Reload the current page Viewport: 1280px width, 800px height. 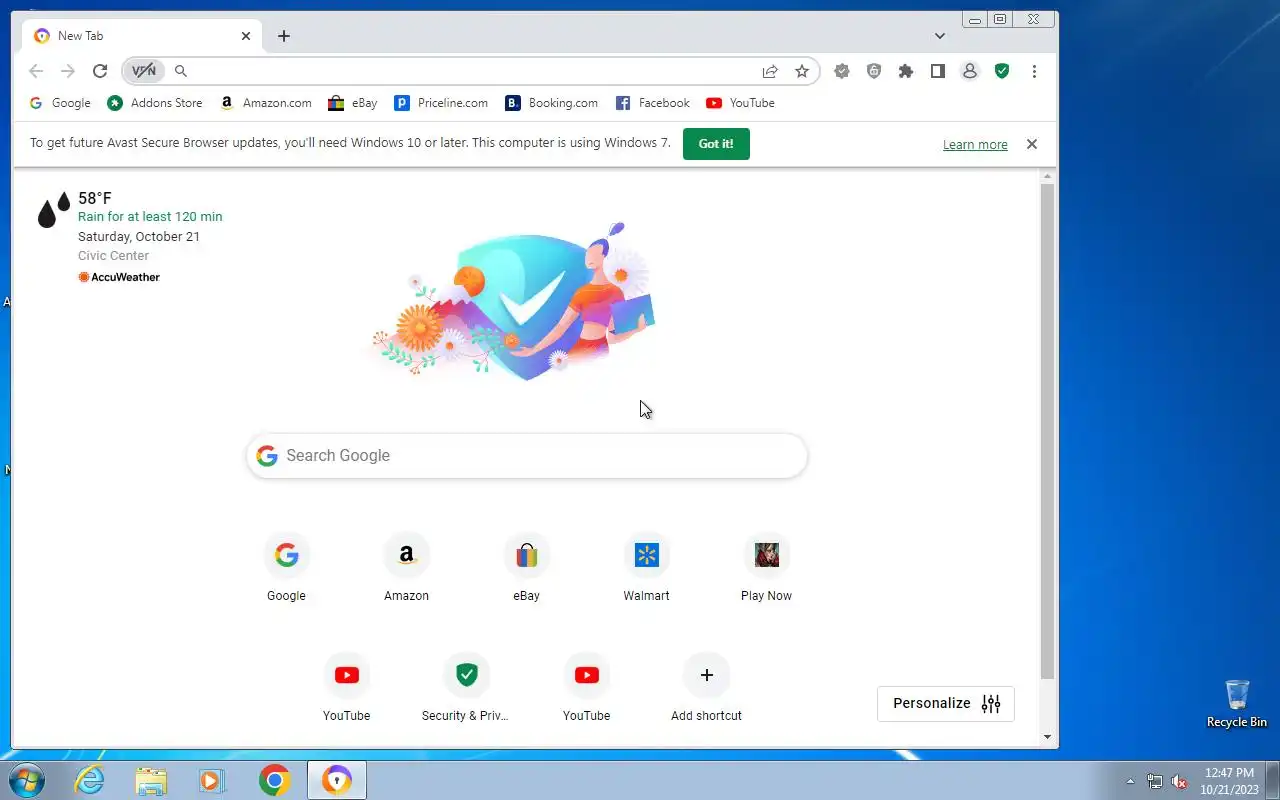(100, 71)
